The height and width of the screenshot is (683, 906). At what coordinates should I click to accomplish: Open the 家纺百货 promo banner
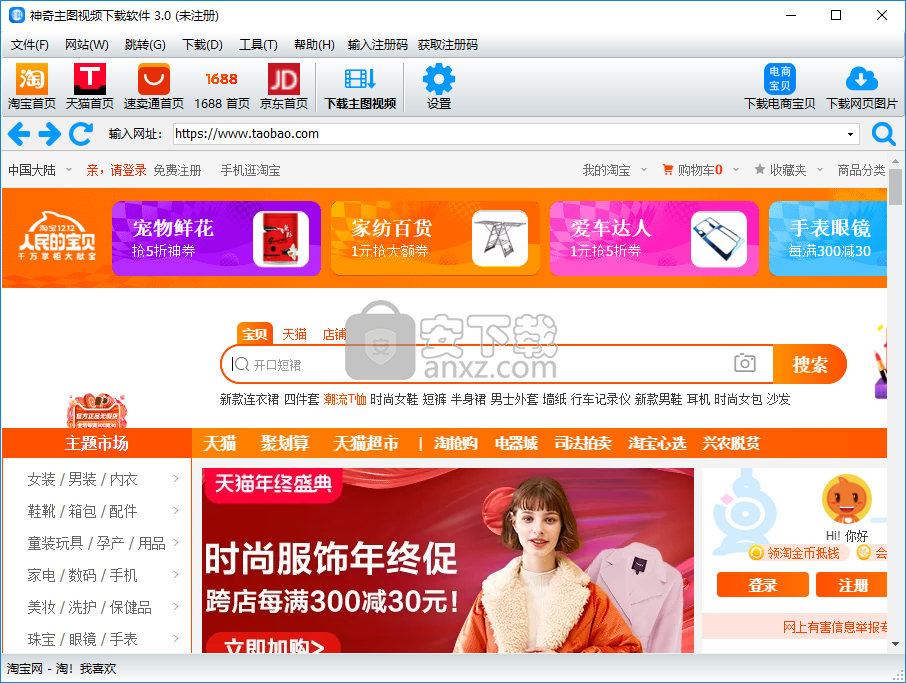436,238
